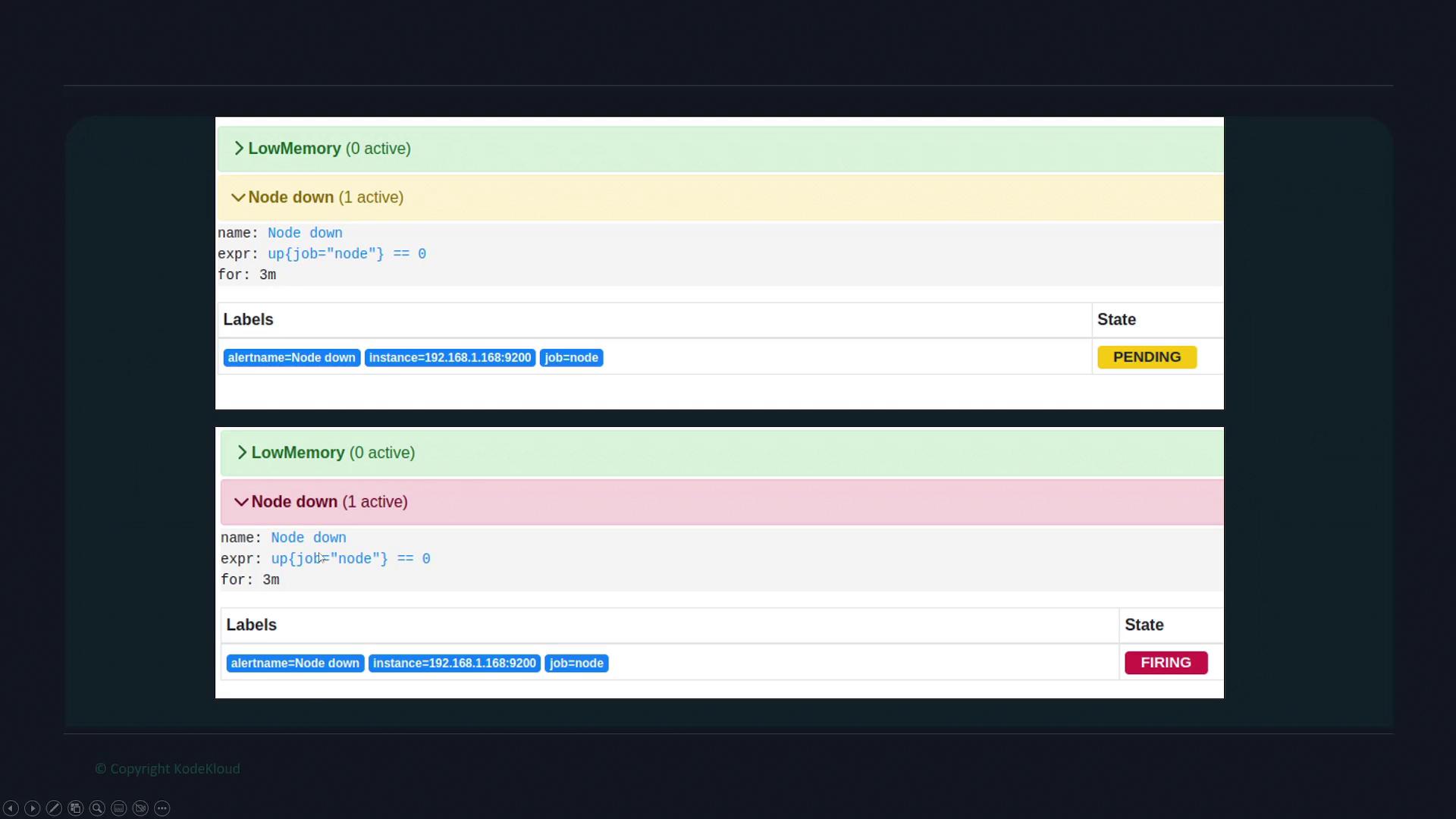The width and height of the screenshot is (1456, 819).
Task: Expand LowMemory rule in top panel
Action: tap(294, 149)
